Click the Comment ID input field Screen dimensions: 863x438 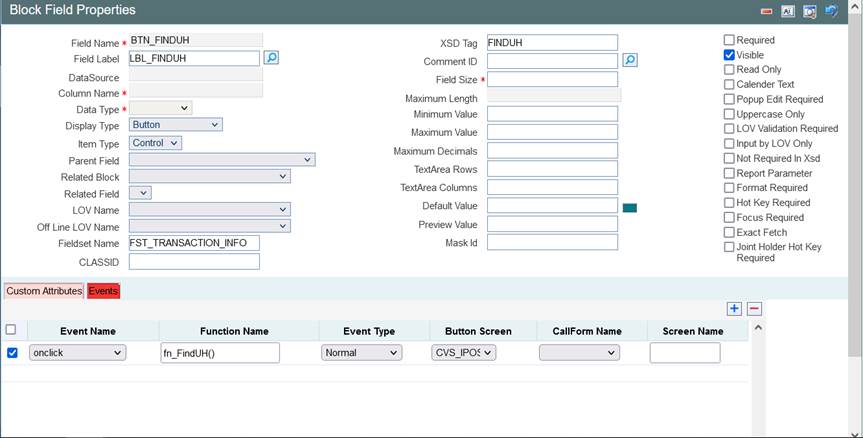[x=552, y=61]
